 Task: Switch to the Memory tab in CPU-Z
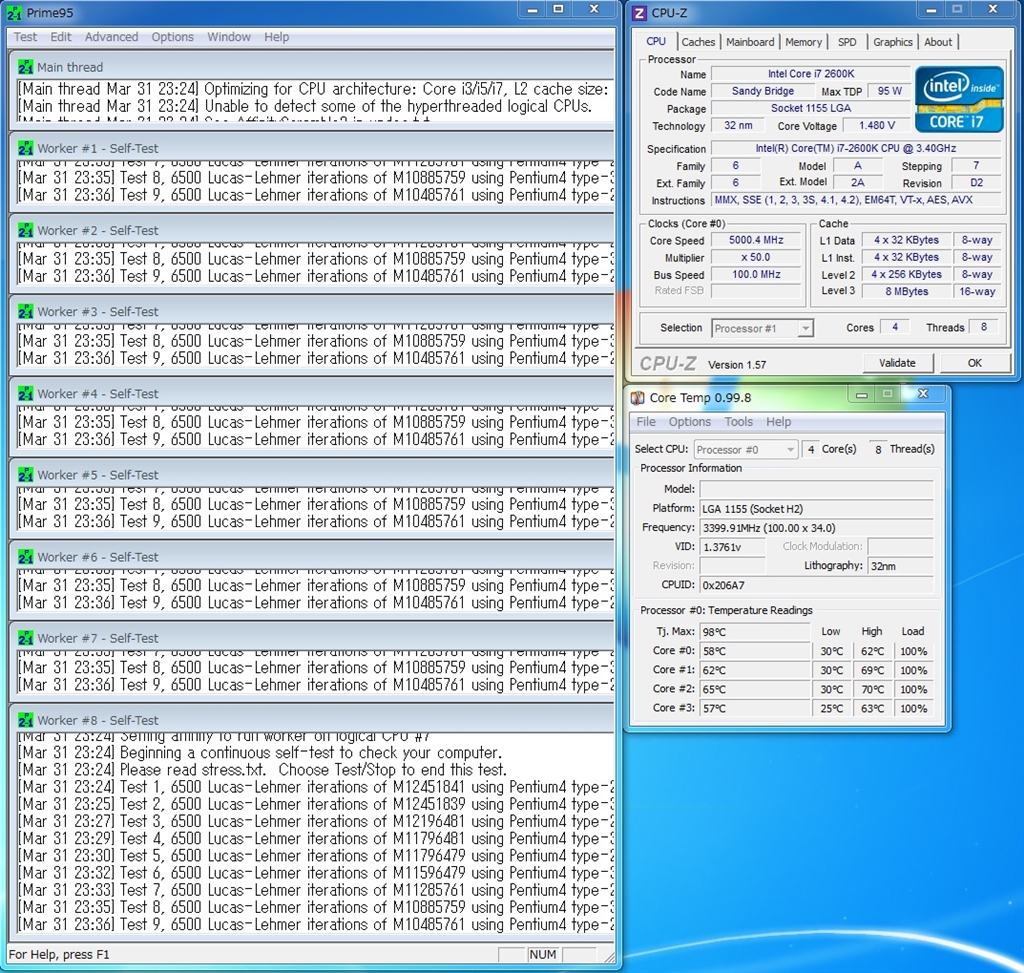[x=803, y=42]
